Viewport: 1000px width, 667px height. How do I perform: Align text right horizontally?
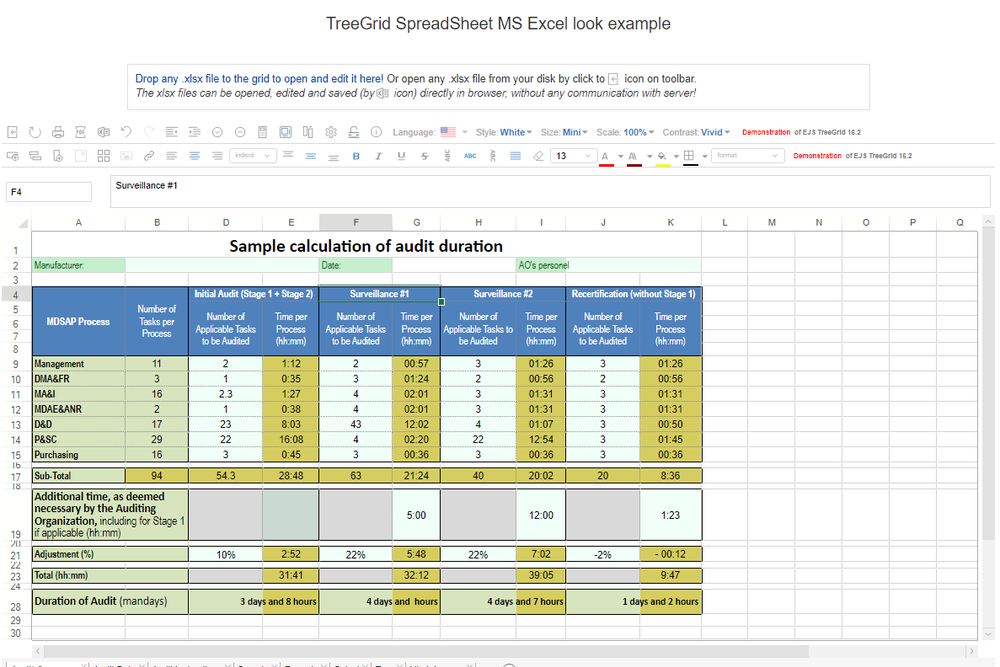[x=217, y=156]
